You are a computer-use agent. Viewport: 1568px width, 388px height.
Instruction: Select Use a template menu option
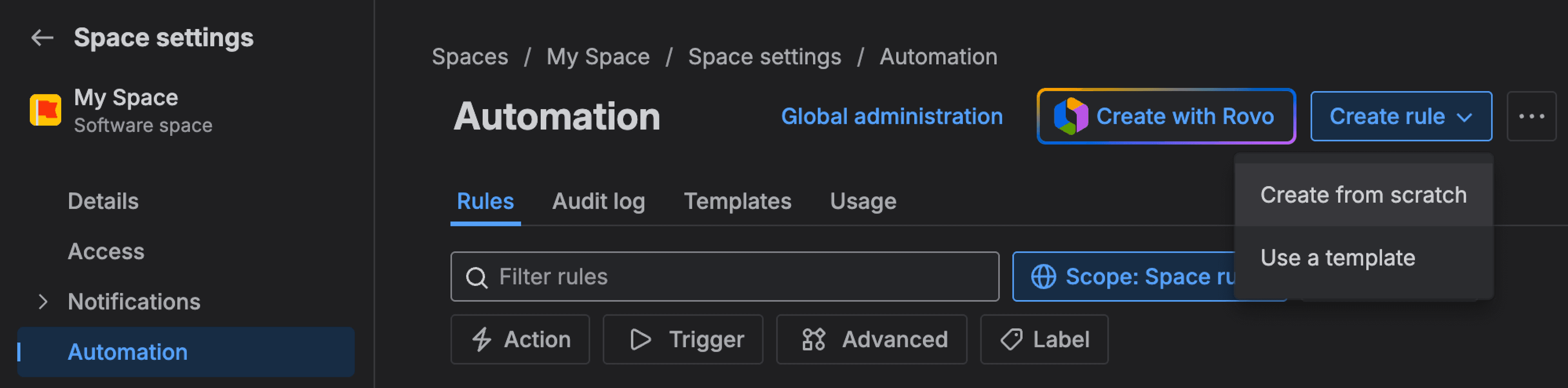(x=1338, y=258)
